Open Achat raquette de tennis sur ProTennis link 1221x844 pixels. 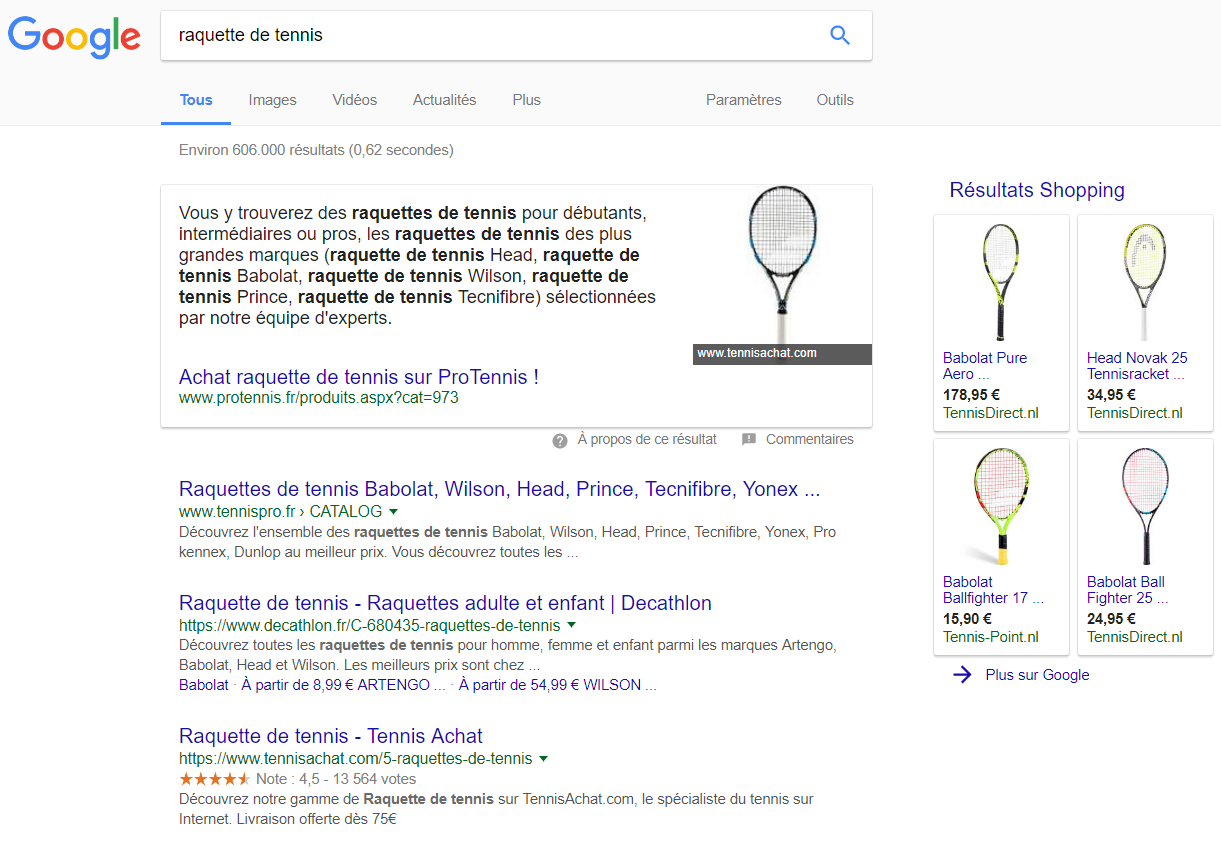coord(359,377)
